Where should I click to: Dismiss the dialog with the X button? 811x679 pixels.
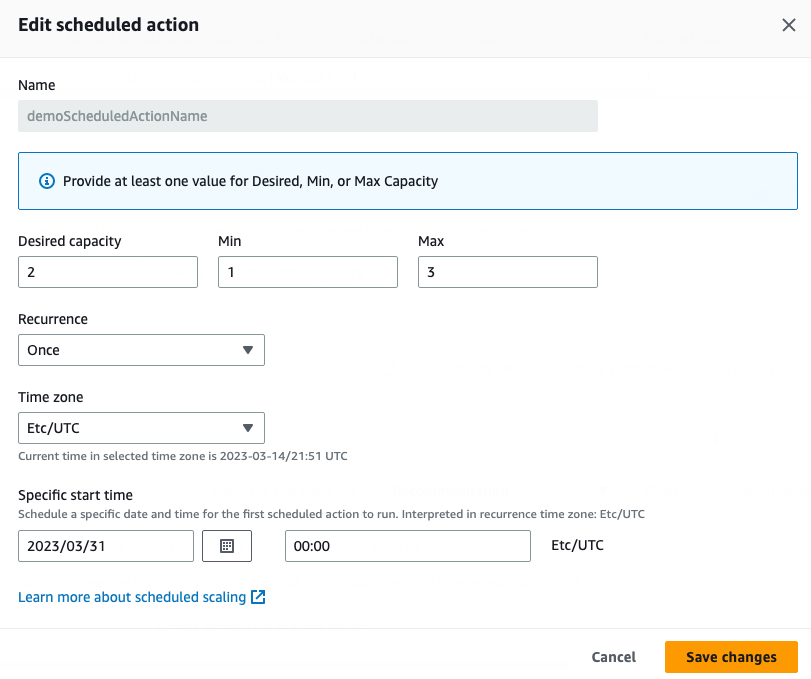pyautogui.click(x=789, y=25)
